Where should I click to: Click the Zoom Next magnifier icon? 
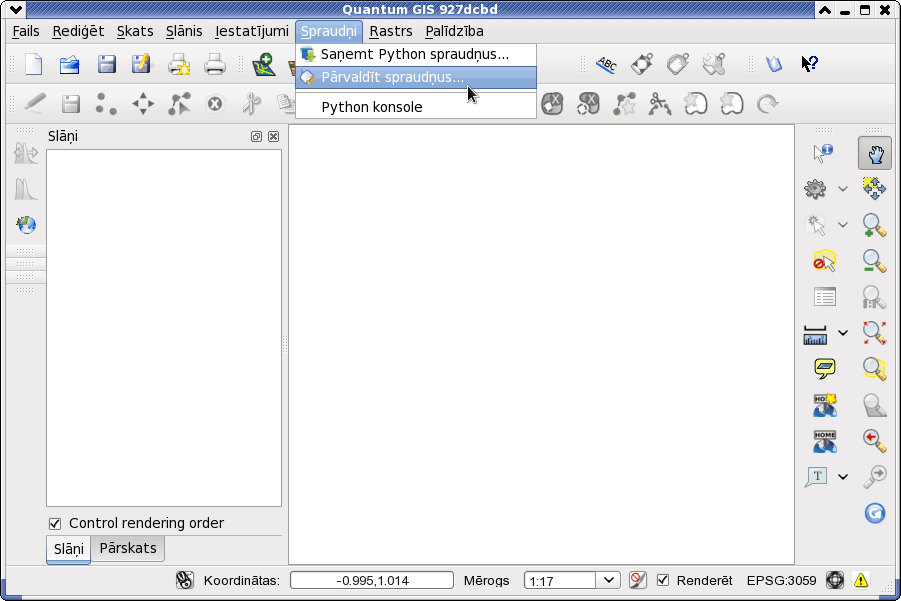(x=875, y=476)
